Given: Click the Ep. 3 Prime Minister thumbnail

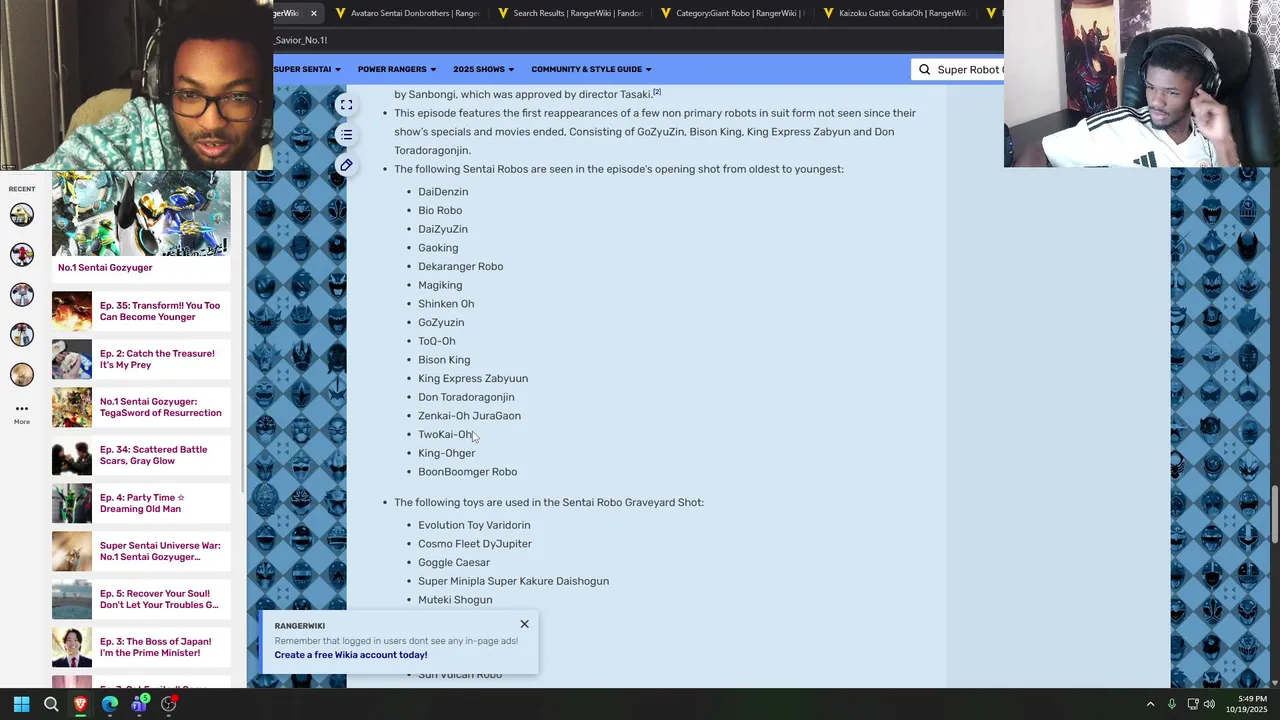Looking at the screenshot, I should (x=72, y=647).
